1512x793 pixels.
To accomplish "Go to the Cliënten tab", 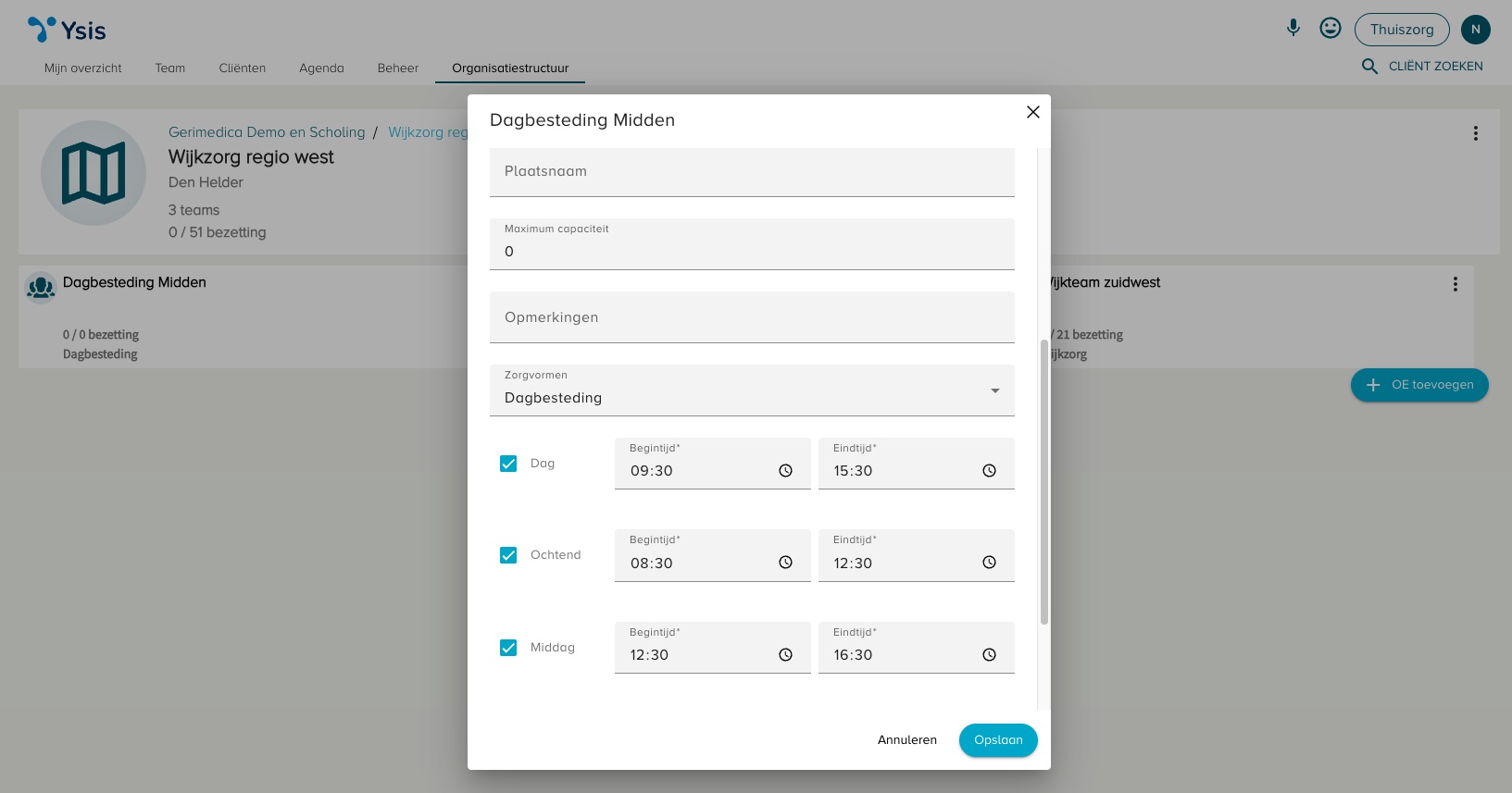I will click(242, 68).
